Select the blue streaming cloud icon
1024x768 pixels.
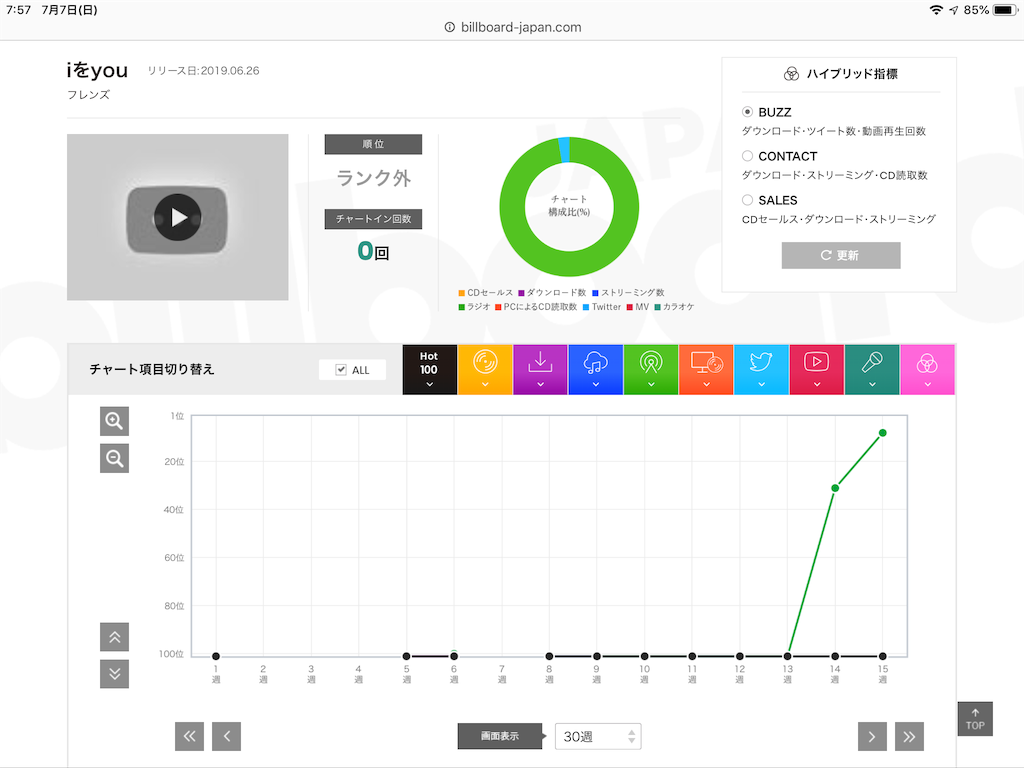[x=596, y=370]
